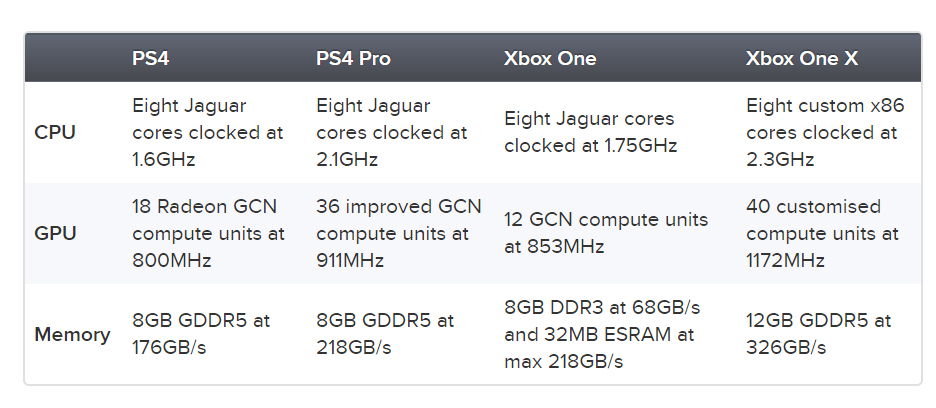The height and width of the screenshot is (408, 936).
Task: Select the CPU row label
Action: point(54,132)
